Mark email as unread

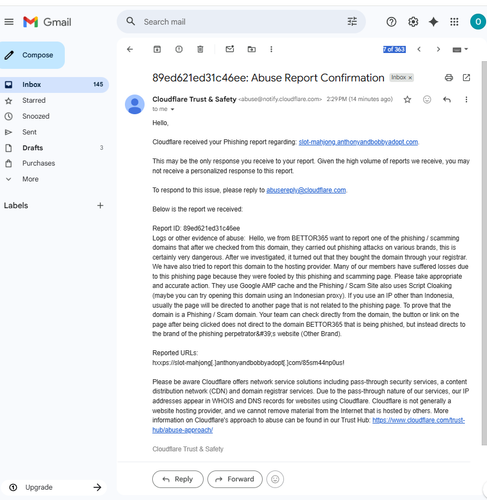click(230, 49)
